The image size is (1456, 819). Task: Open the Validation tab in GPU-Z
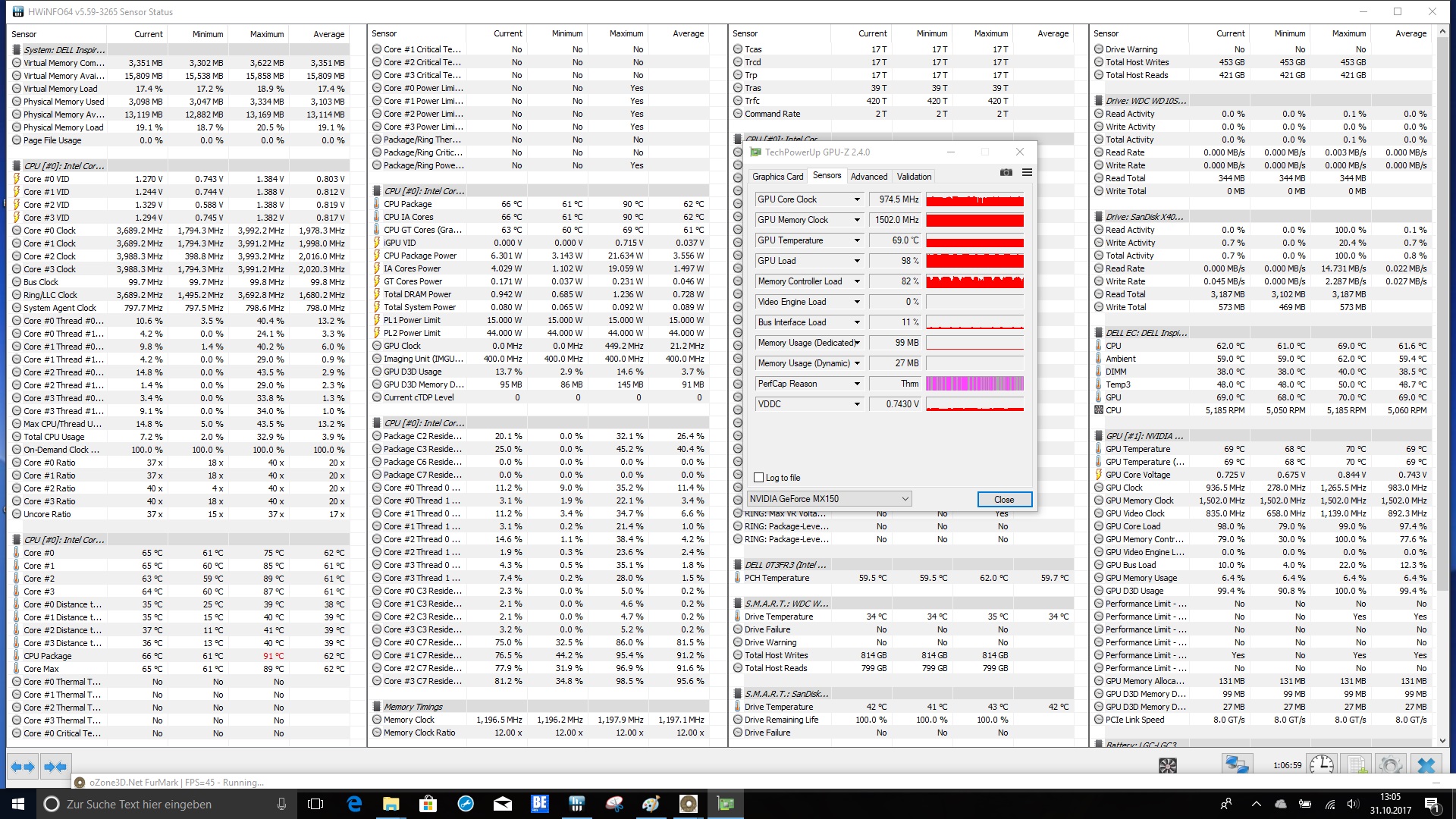914,177
